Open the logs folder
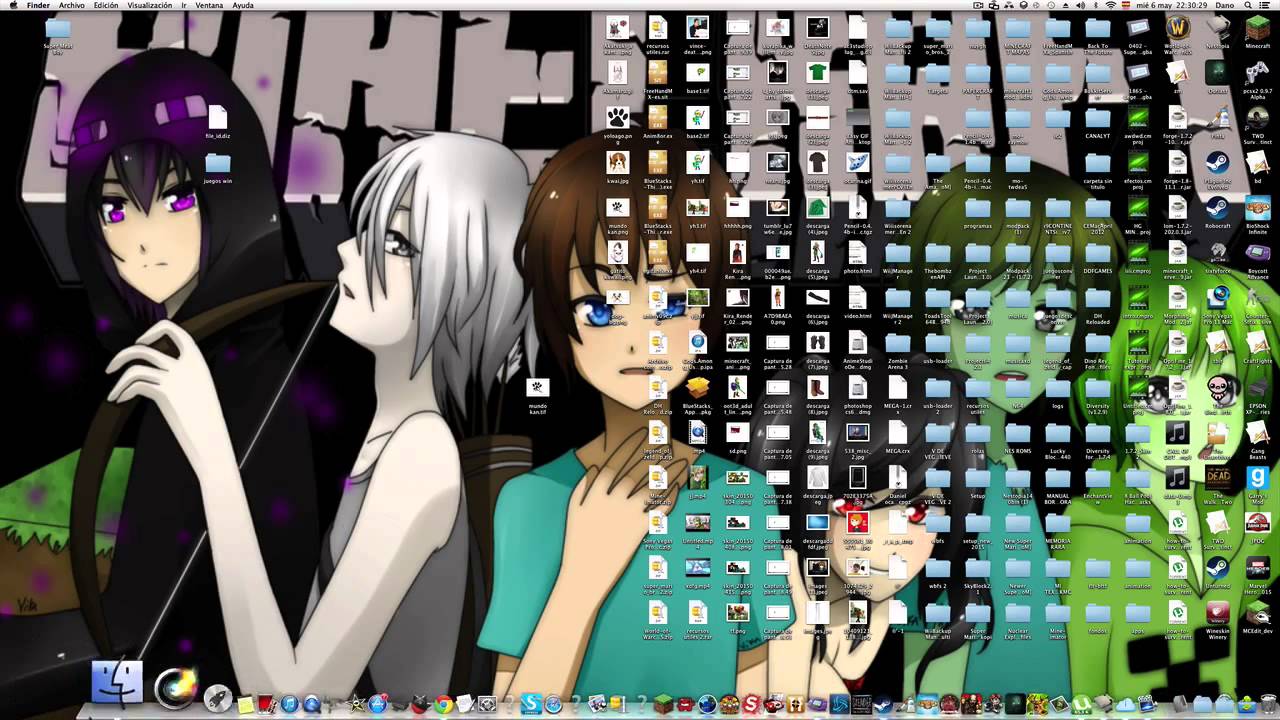 [x=1057, y=388]
